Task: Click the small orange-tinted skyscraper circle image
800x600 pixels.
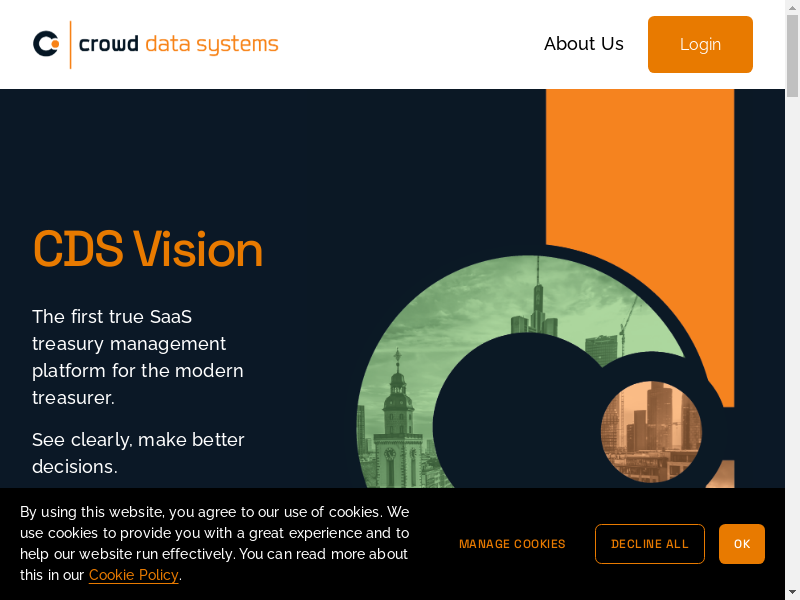Action: [651, 431]
